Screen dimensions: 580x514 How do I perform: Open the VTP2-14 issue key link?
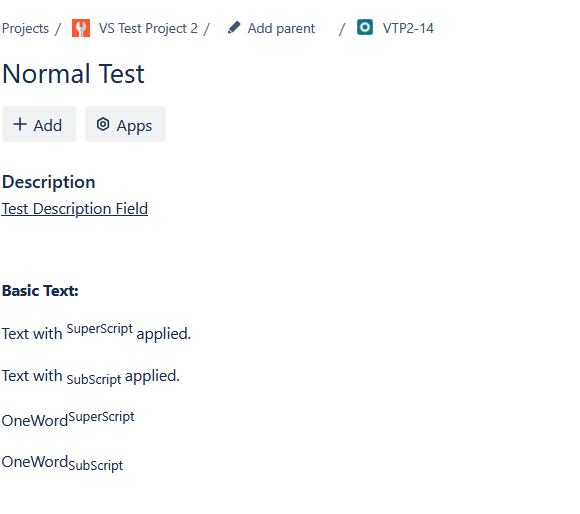(408, 28)
